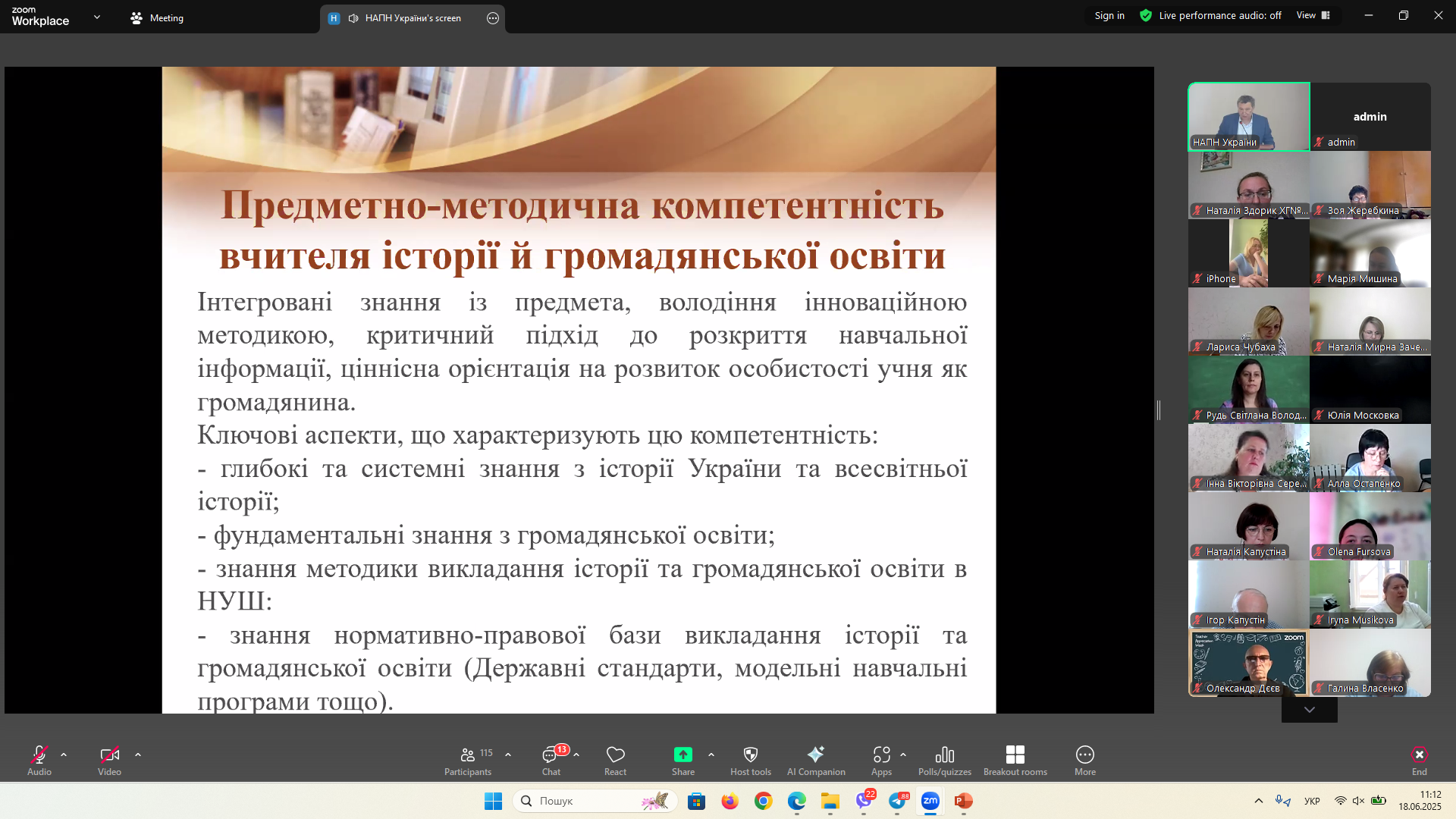Toggle Live performance audio setting
1456x819 pixels.
pyautogui.click(x=1220, y=15)
